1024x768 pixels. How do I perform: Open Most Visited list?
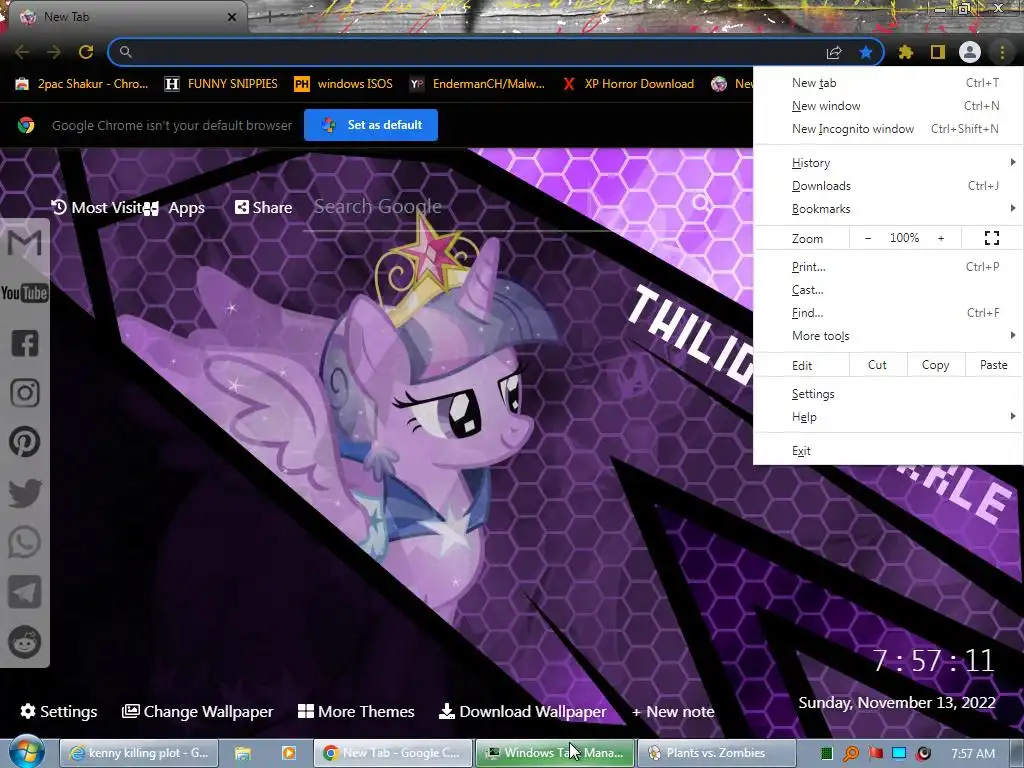[98, 208]
